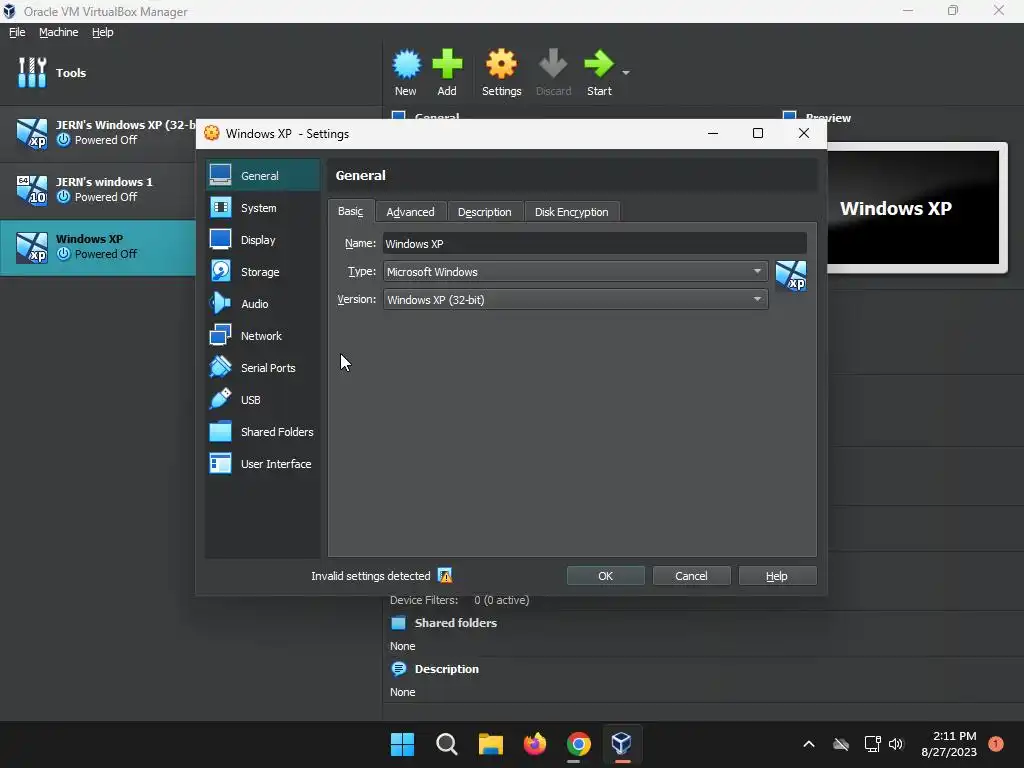Screen dimensions: 1024x768
Task: Open the Network settings category
Action: [x=263, y=336]
